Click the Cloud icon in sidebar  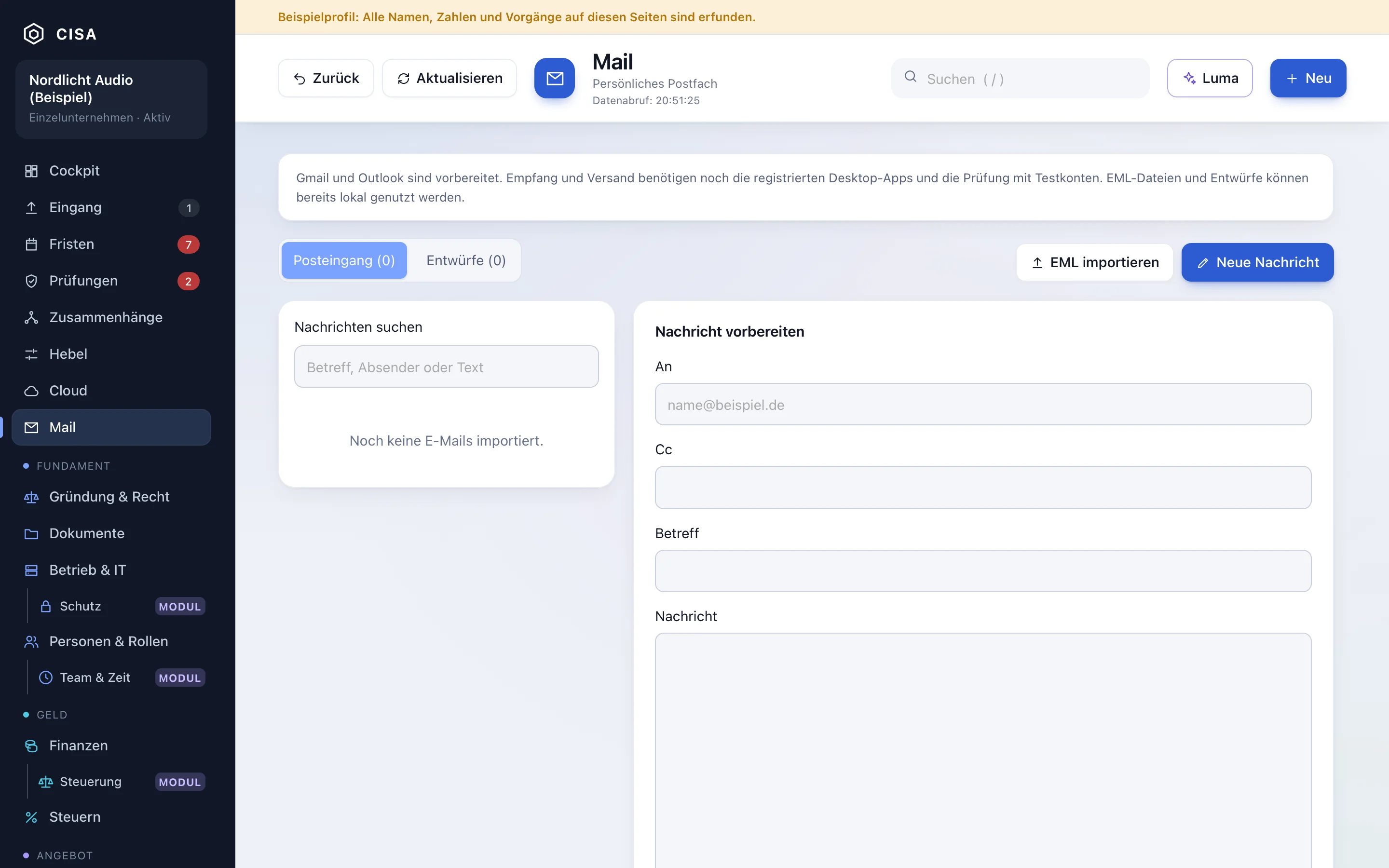[31, 391]
